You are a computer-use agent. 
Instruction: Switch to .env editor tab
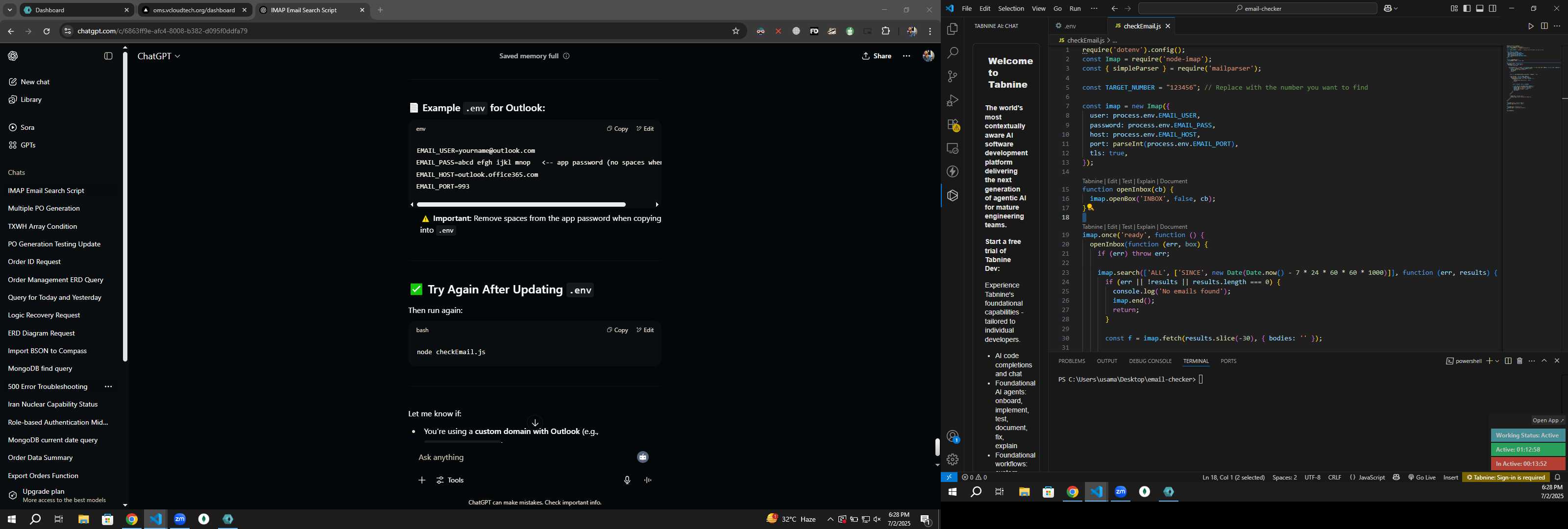coord(1071,27)
